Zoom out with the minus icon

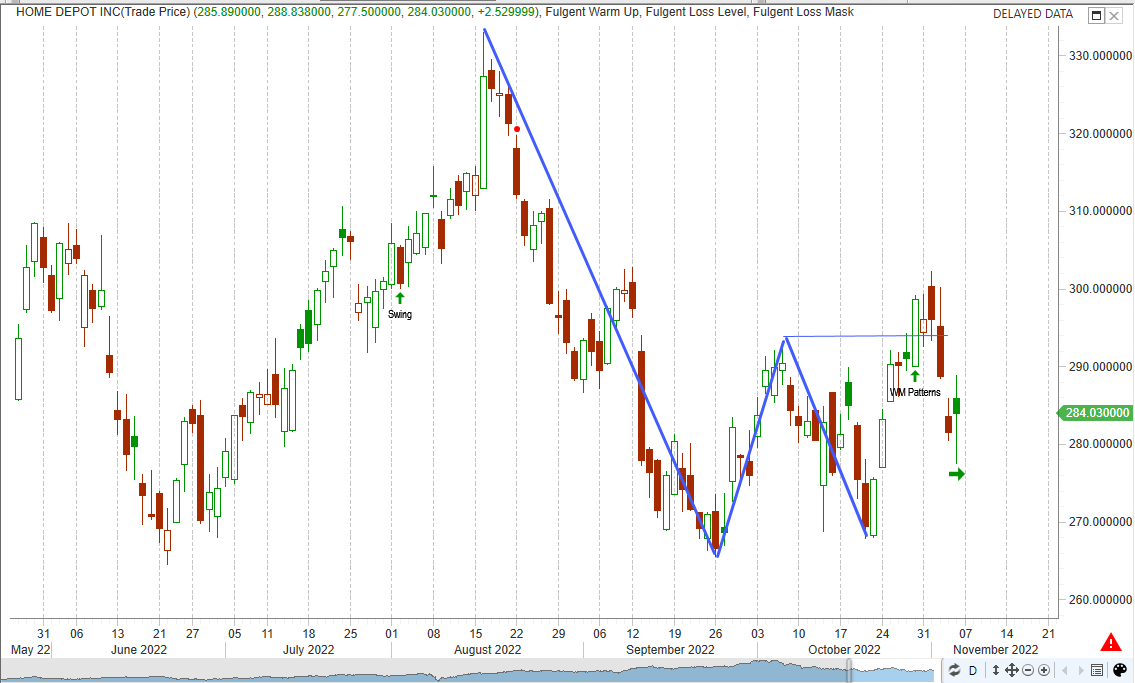click(x=1028, y=670)
